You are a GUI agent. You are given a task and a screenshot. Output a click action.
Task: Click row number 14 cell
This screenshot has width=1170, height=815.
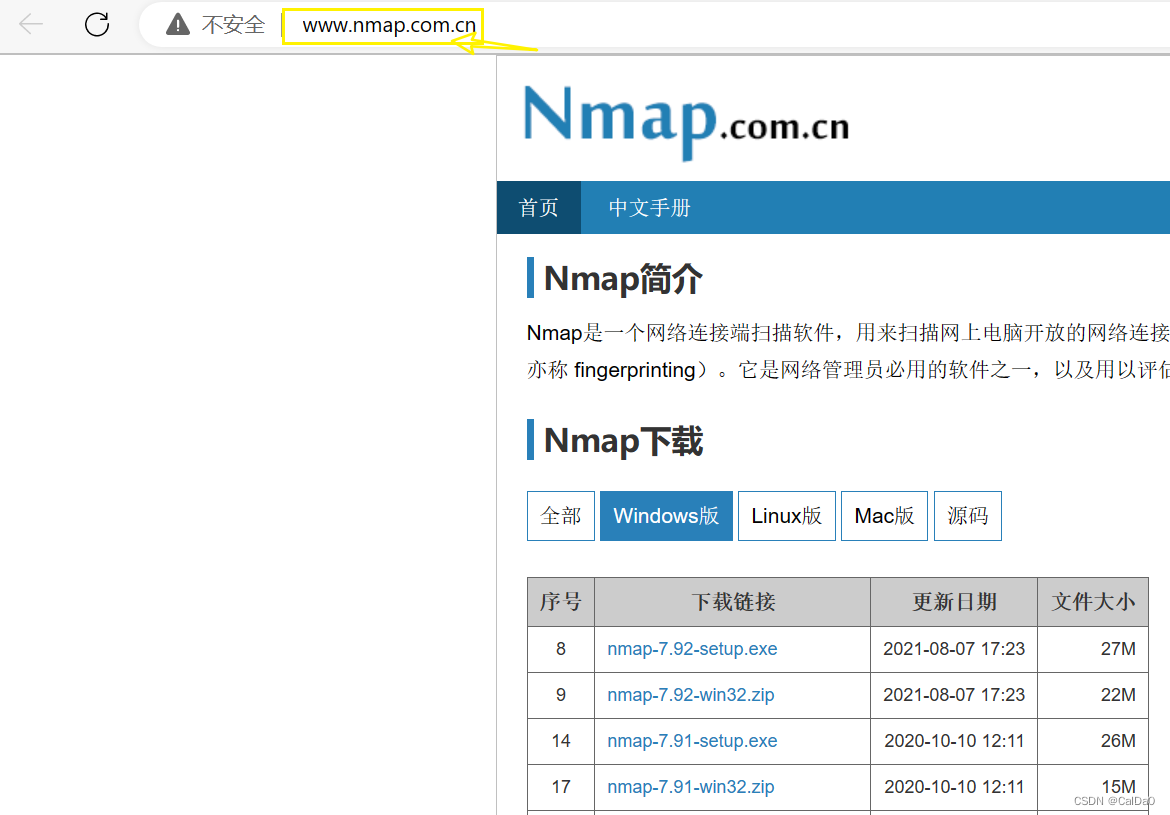tap(560, 740)
